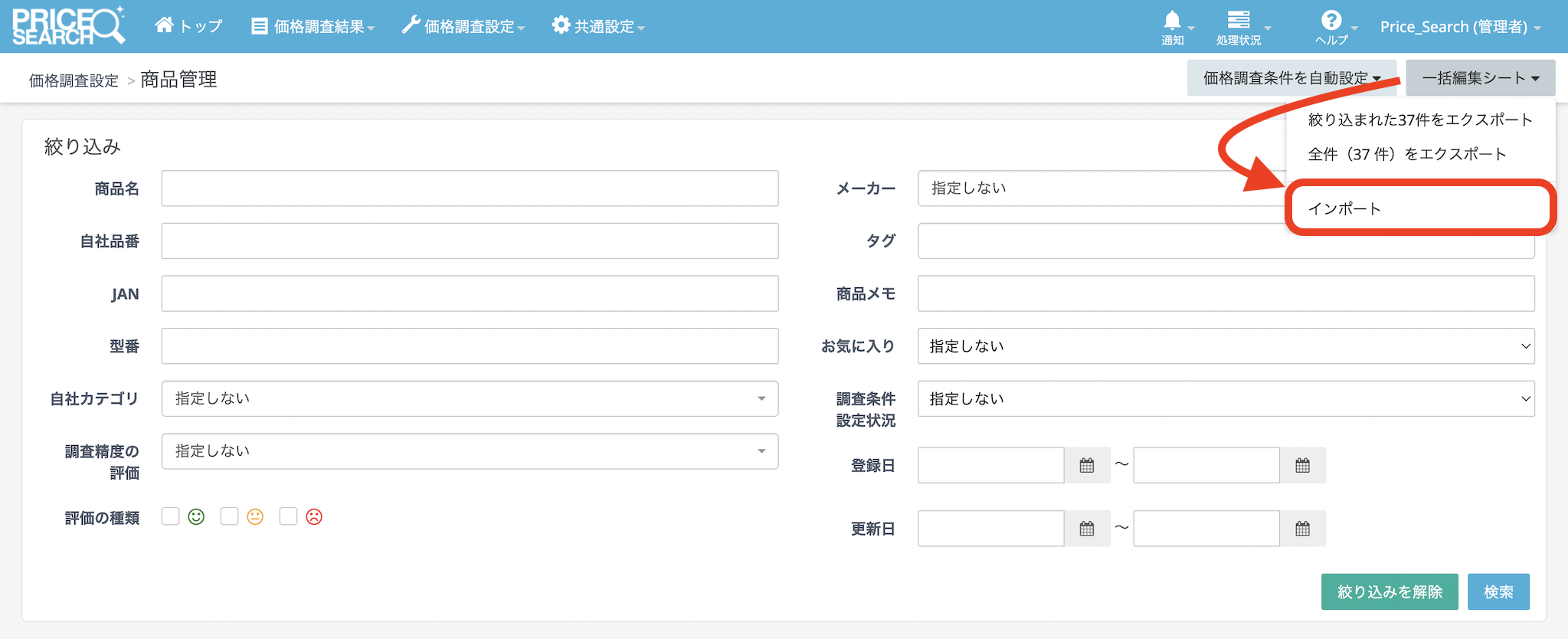The image size is (1568, 639).
Task: Open the notification bell icon
Action: (1172, 21)
